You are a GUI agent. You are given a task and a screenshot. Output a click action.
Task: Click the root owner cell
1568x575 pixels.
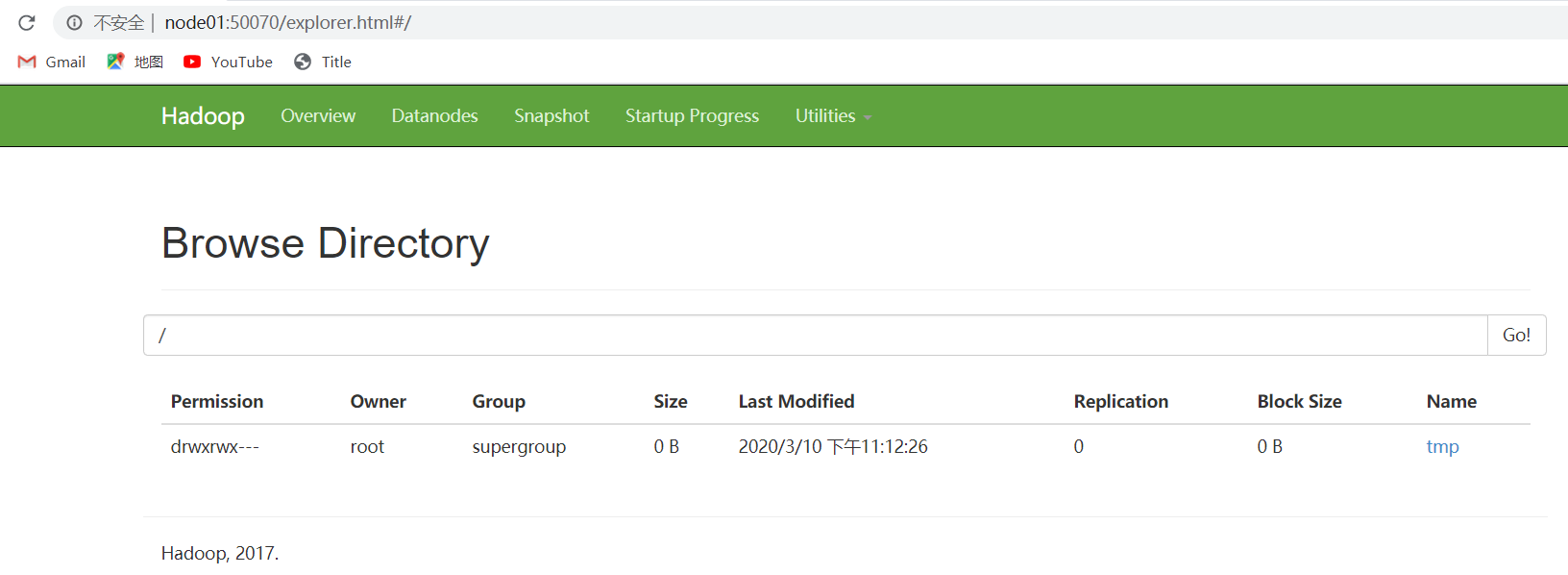[367, 446]
